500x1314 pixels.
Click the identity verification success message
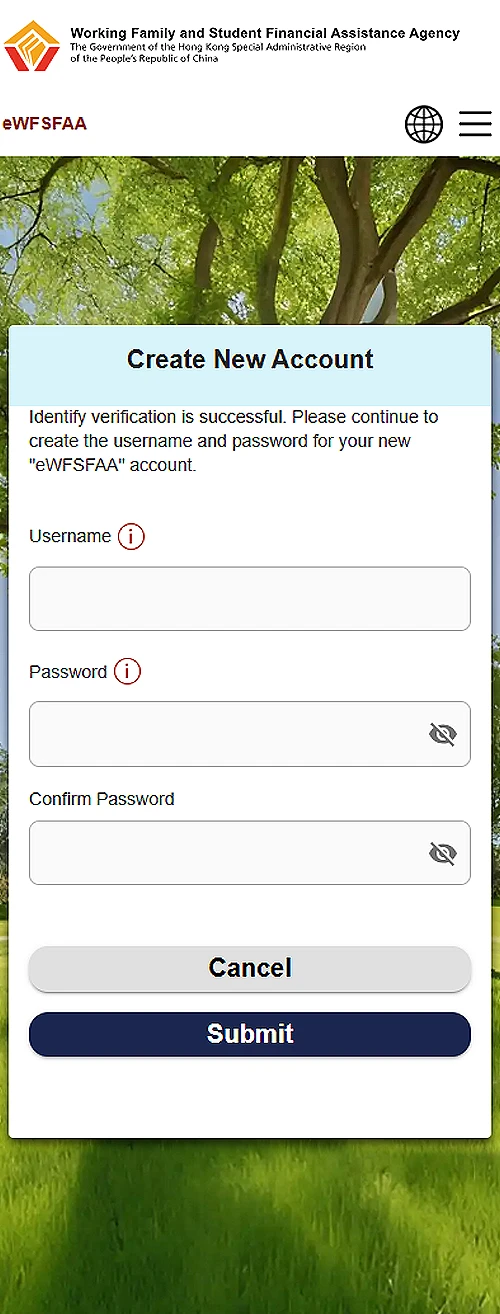tap(234, 441)
